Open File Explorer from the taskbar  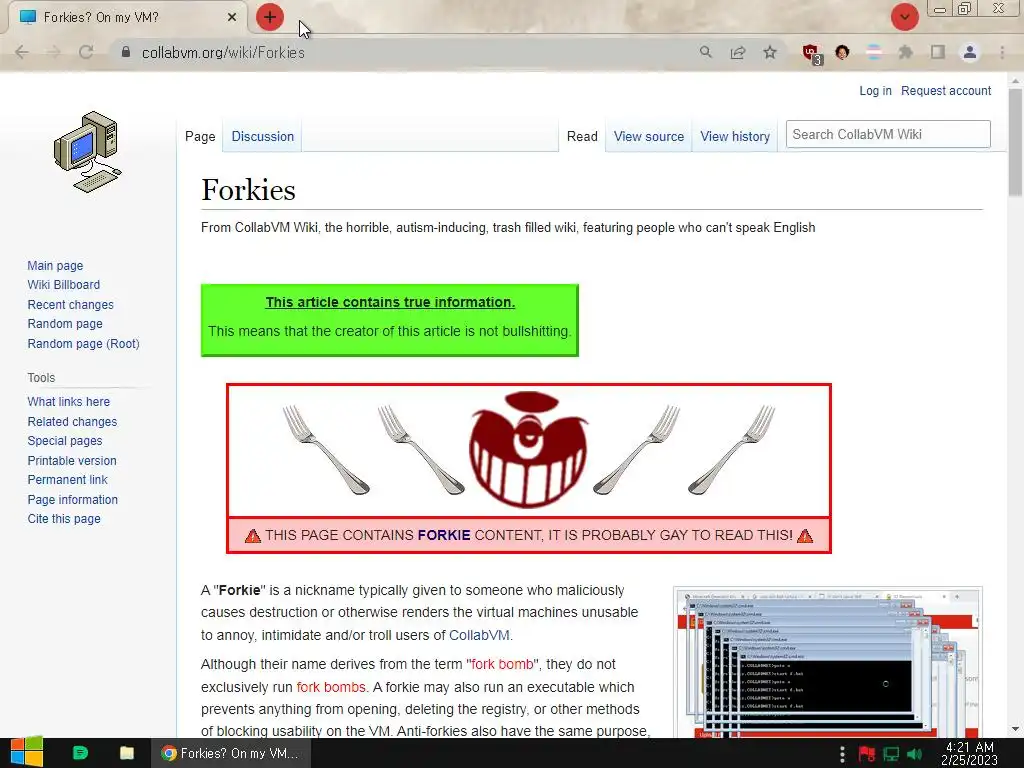click(x=127, y=753)
